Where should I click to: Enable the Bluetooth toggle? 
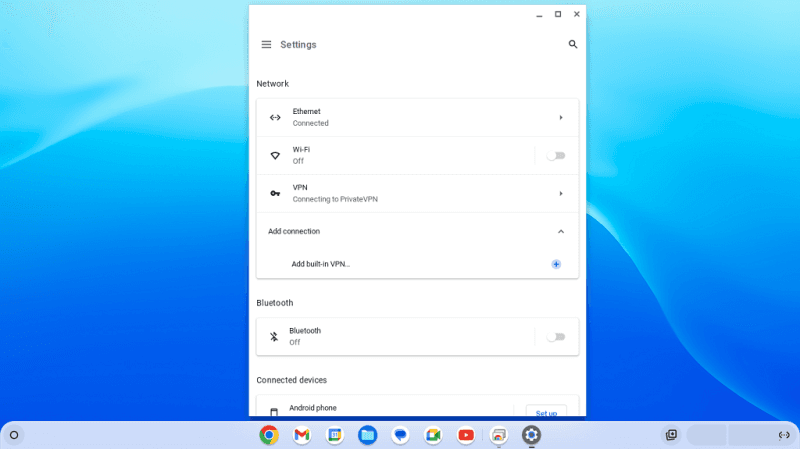tap(556, 337)
